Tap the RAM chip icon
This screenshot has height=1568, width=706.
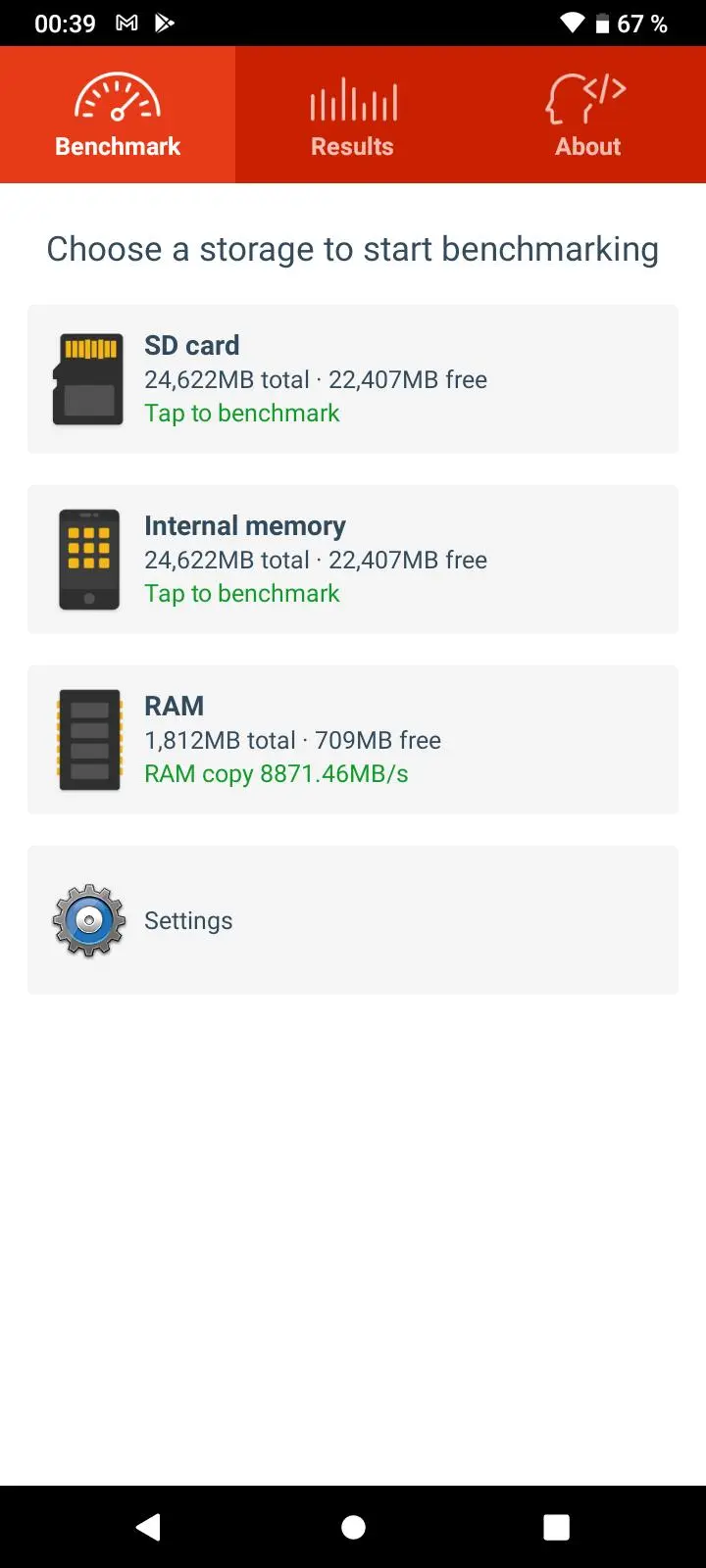(x=89, y=740)
